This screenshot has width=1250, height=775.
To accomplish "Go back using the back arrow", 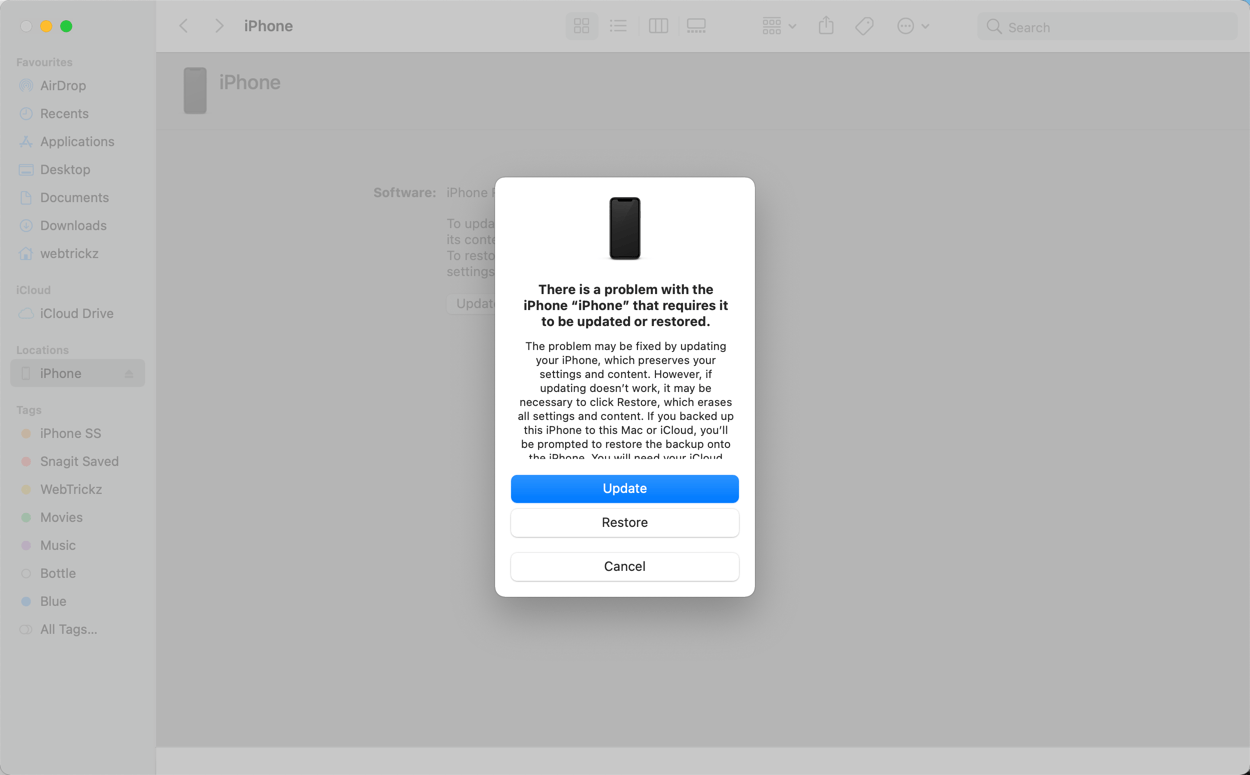I will [x=184, y=26].
